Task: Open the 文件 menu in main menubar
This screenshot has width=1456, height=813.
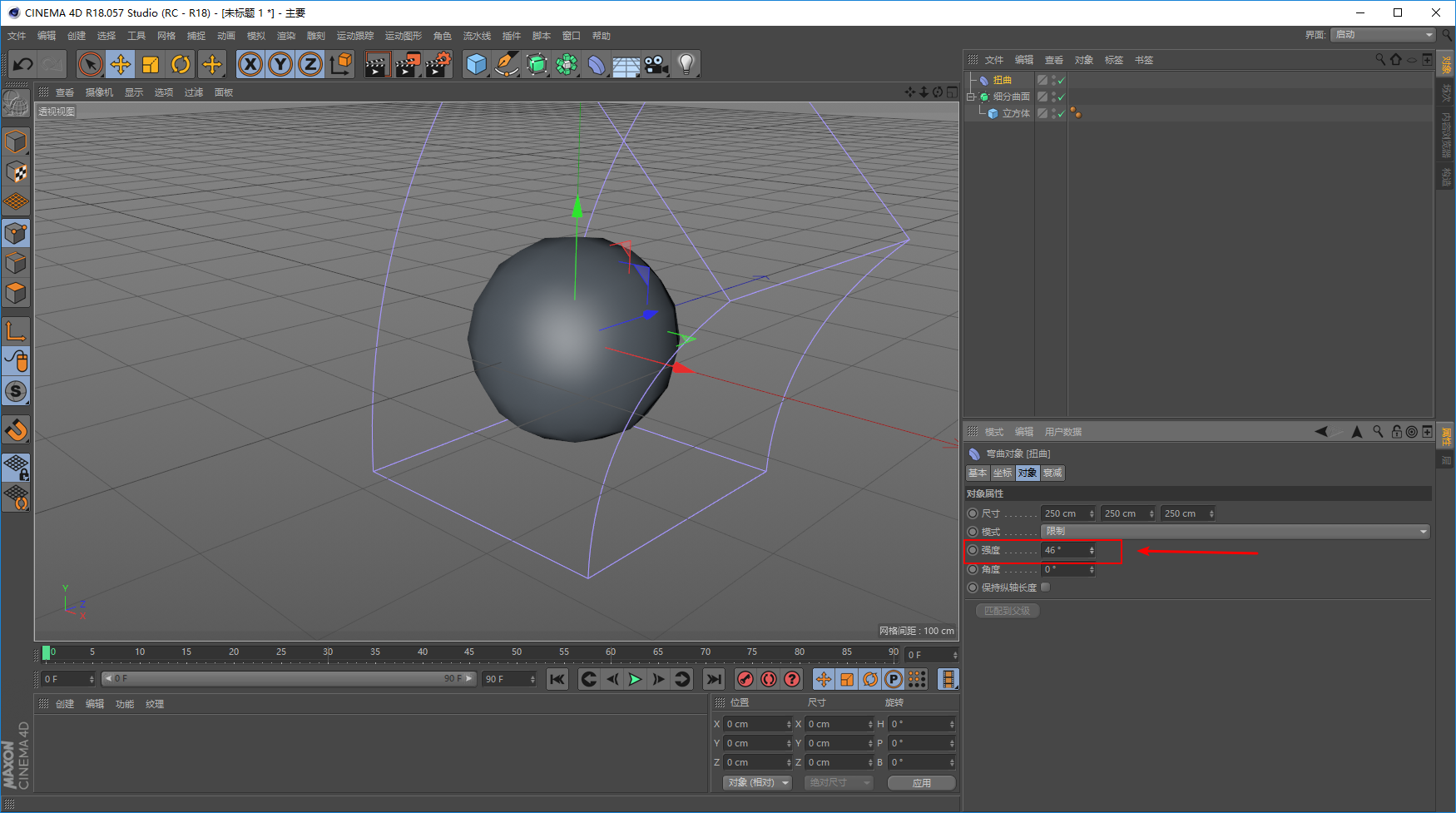Action: [x=17, y=36]
